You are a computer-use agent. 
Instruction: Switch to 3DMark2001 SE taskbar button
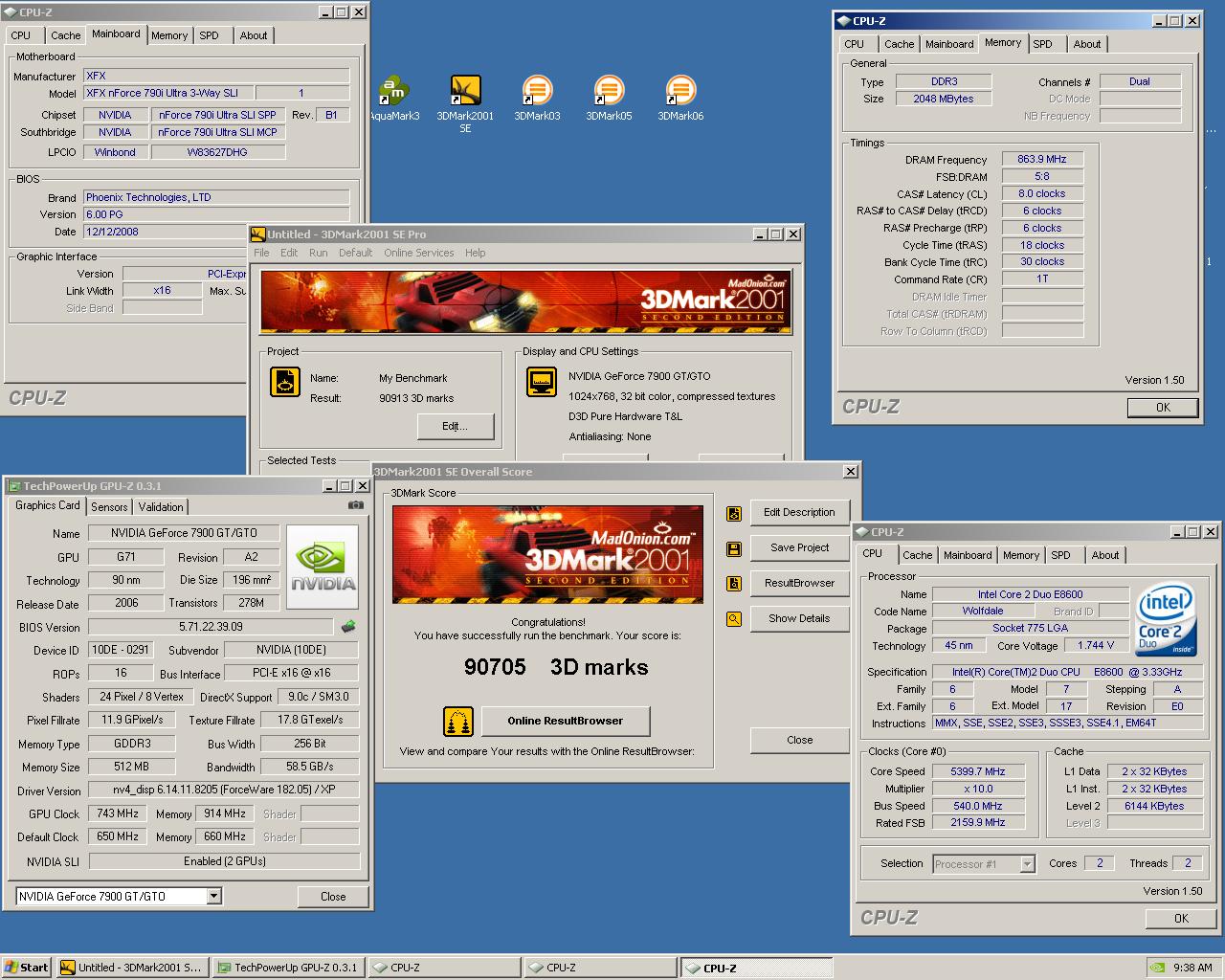pyautogui.click(x=131, y=968)
